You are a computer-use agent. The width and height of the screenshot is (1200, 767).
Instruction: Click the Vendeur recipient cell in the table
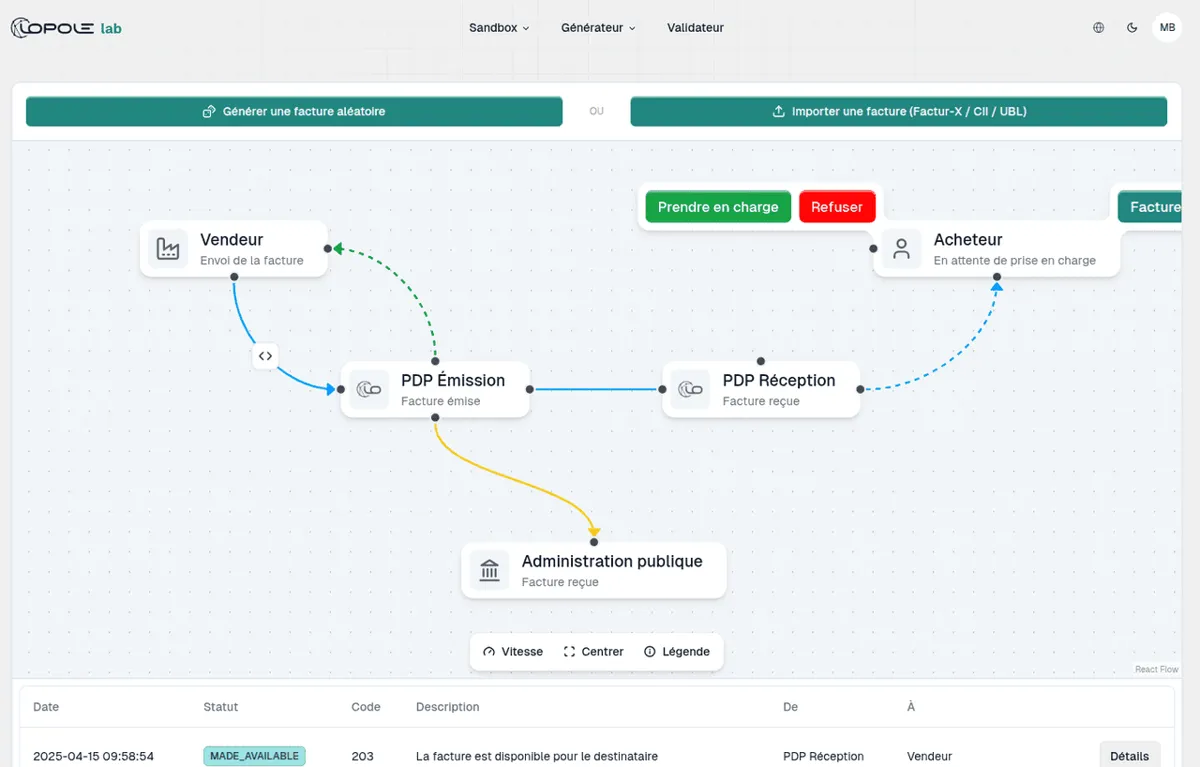(929, 756)
